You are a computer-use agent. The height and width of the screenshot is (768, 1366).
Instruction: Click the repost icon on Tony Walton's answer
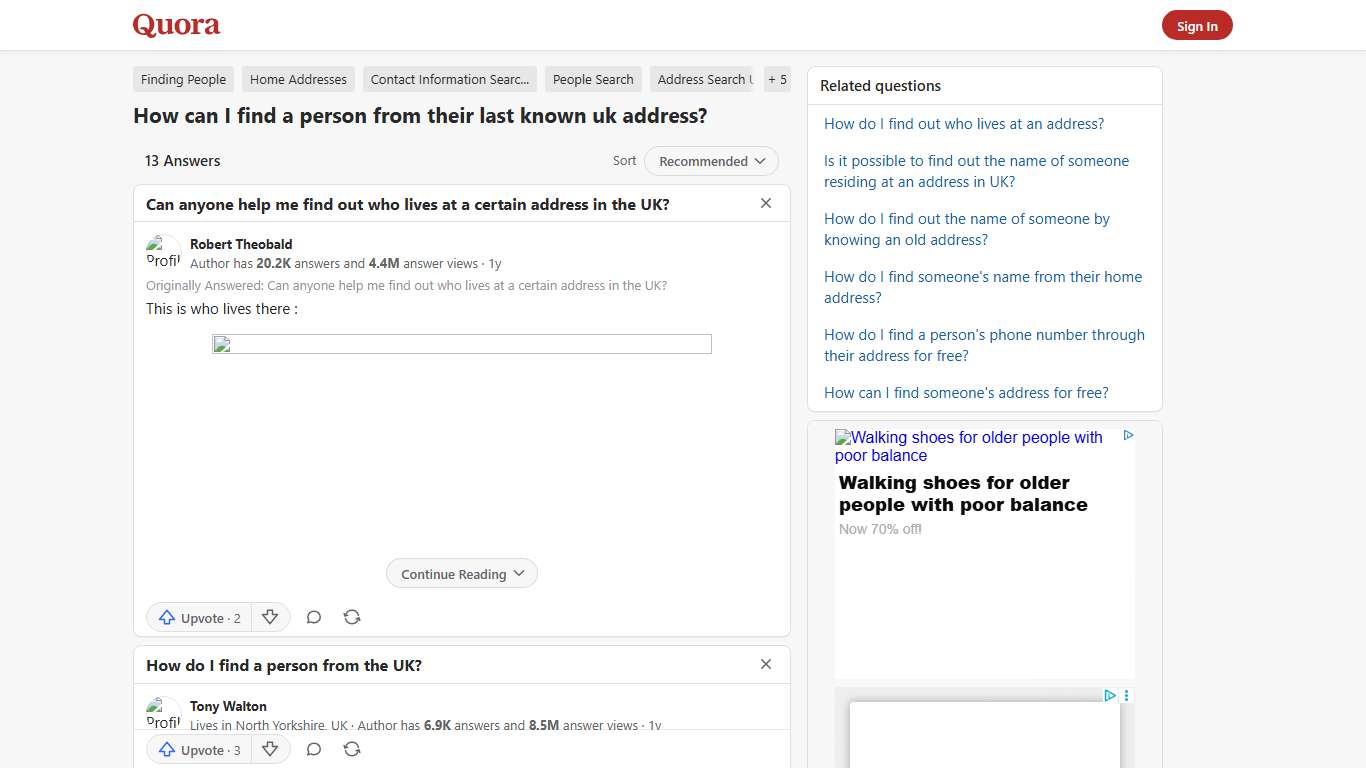351,749
